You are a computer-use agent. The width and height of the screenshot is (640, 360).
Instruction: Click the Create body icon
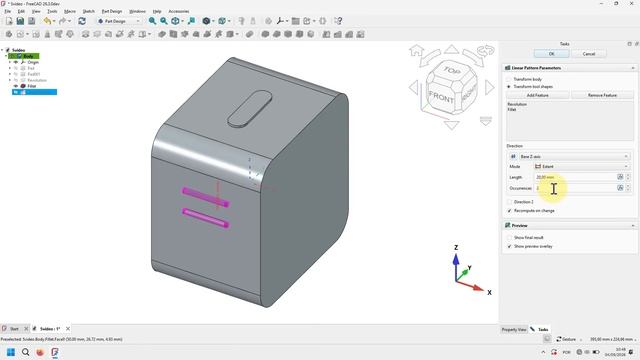click(9, 34)
